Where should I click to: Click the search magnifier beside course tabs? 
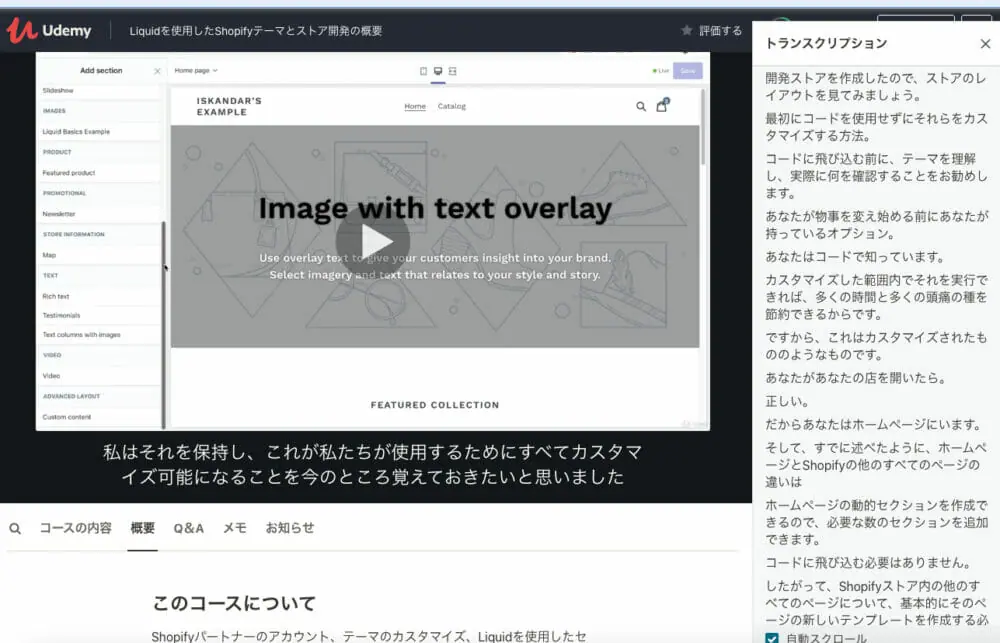15,528
